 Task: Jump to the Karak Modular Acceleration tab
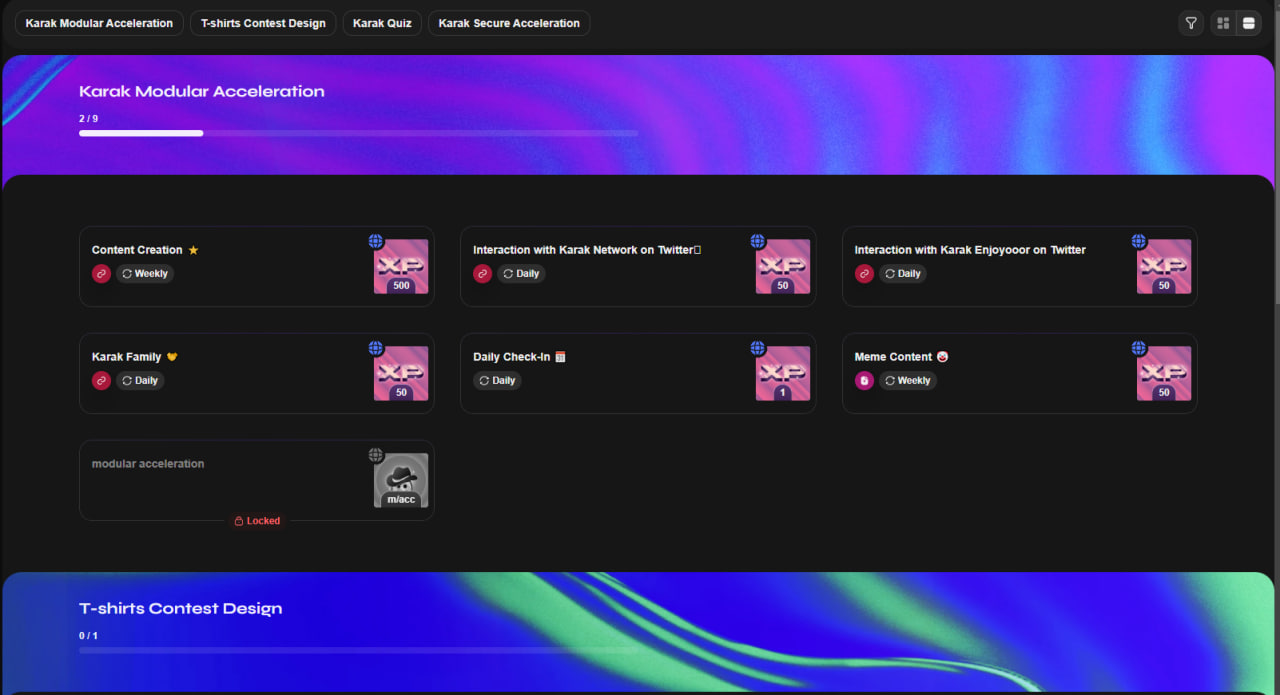pos(99,23)
